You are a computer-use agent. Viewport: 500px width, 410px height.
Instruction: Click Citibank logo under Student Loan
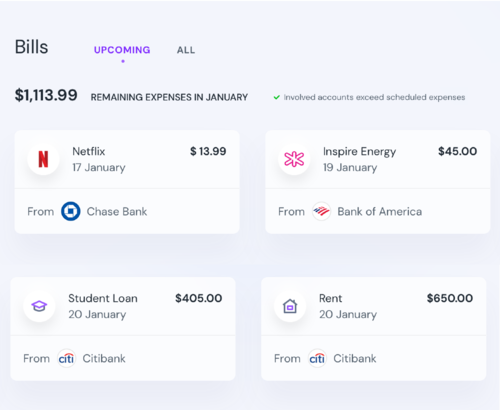[66, 358]
